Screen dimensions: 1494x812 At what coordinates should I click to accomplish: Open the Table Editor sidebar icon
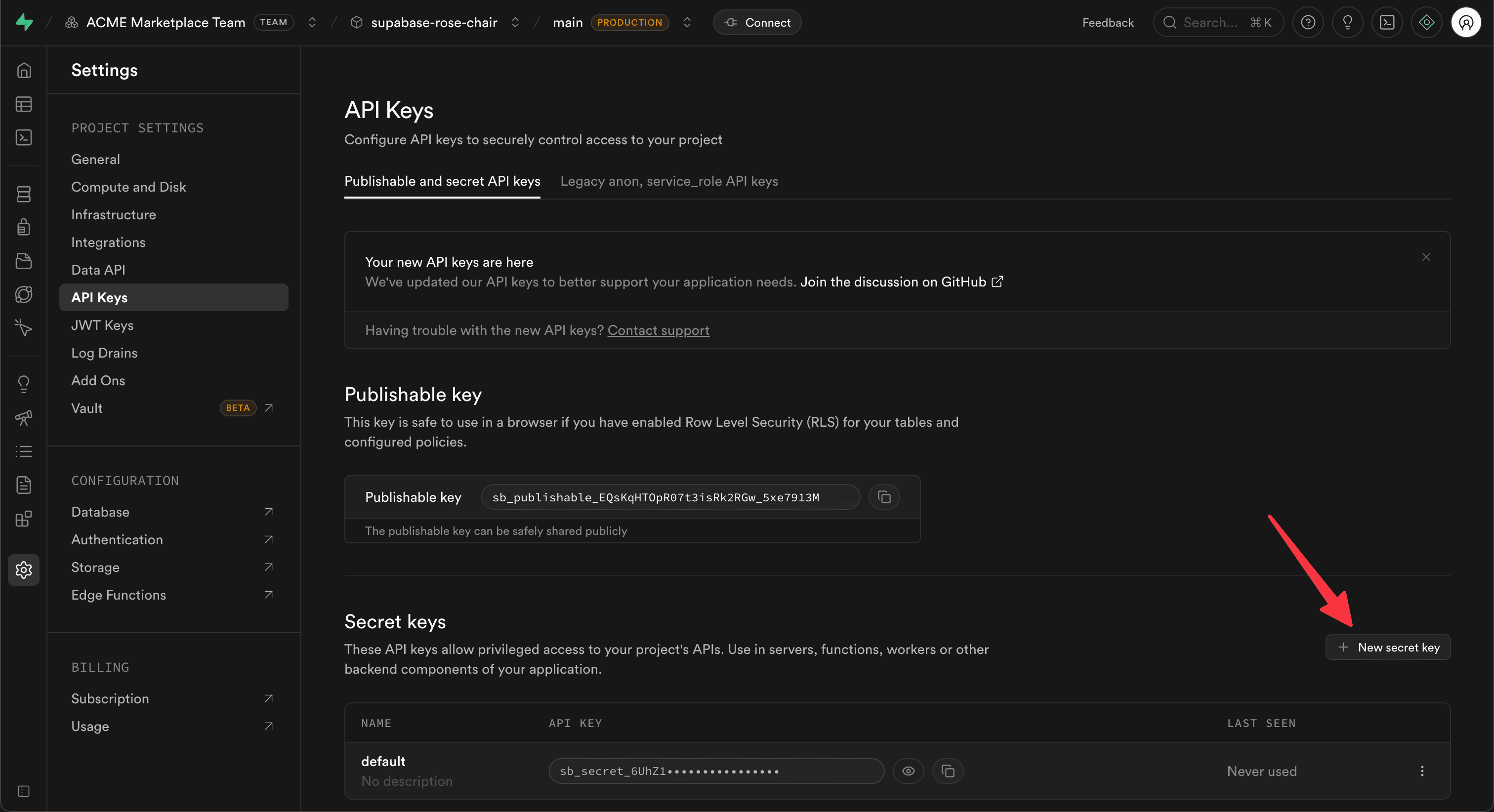click(x=24, y=104)
